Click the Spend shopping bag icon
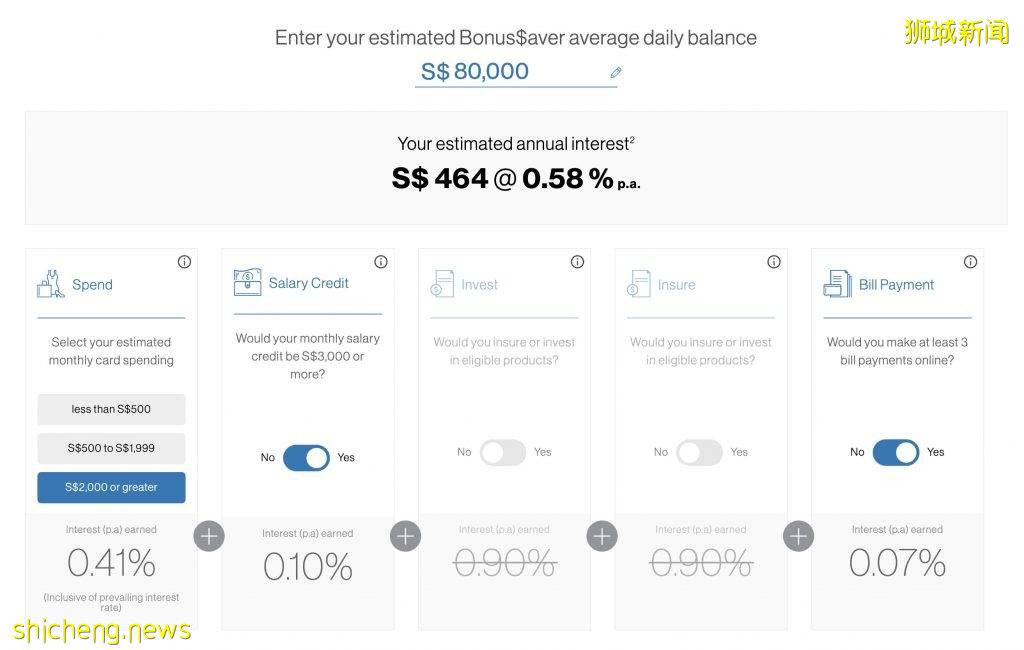Viewport: 1024px width, 650px height. 51,284
